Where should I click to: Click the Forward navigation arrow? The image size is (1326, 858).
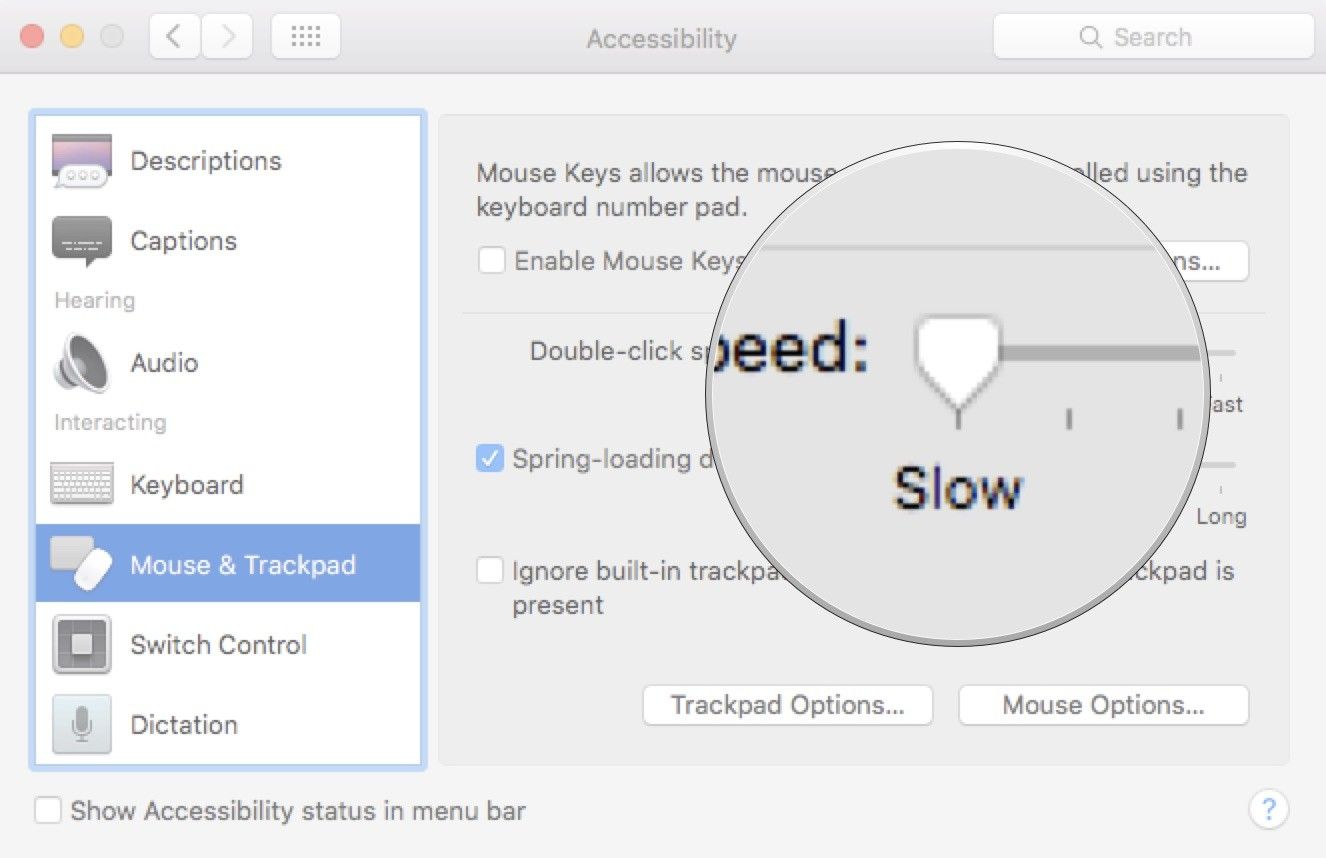(228, 37)
